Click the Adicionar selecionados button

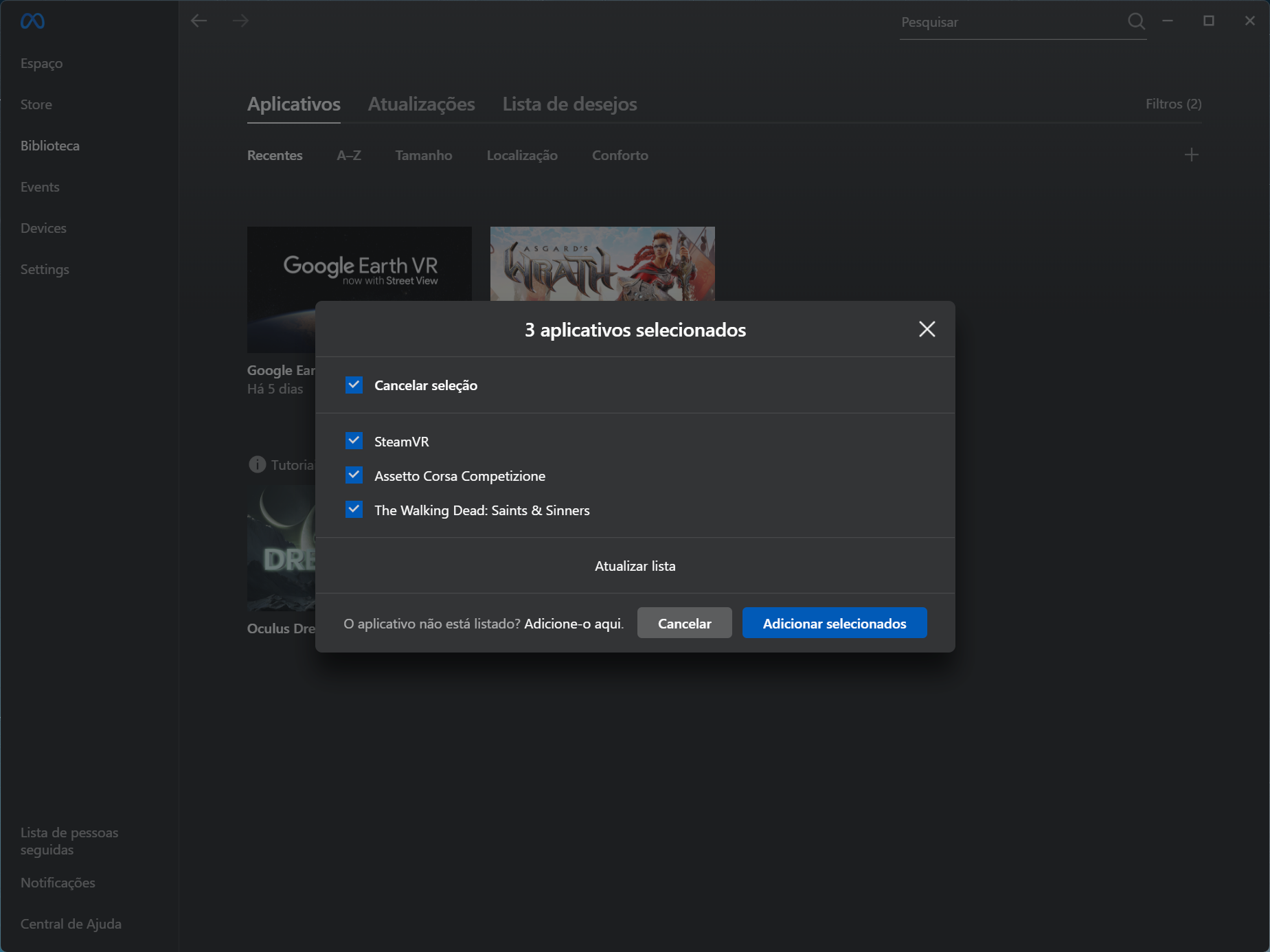click(835, 623)
